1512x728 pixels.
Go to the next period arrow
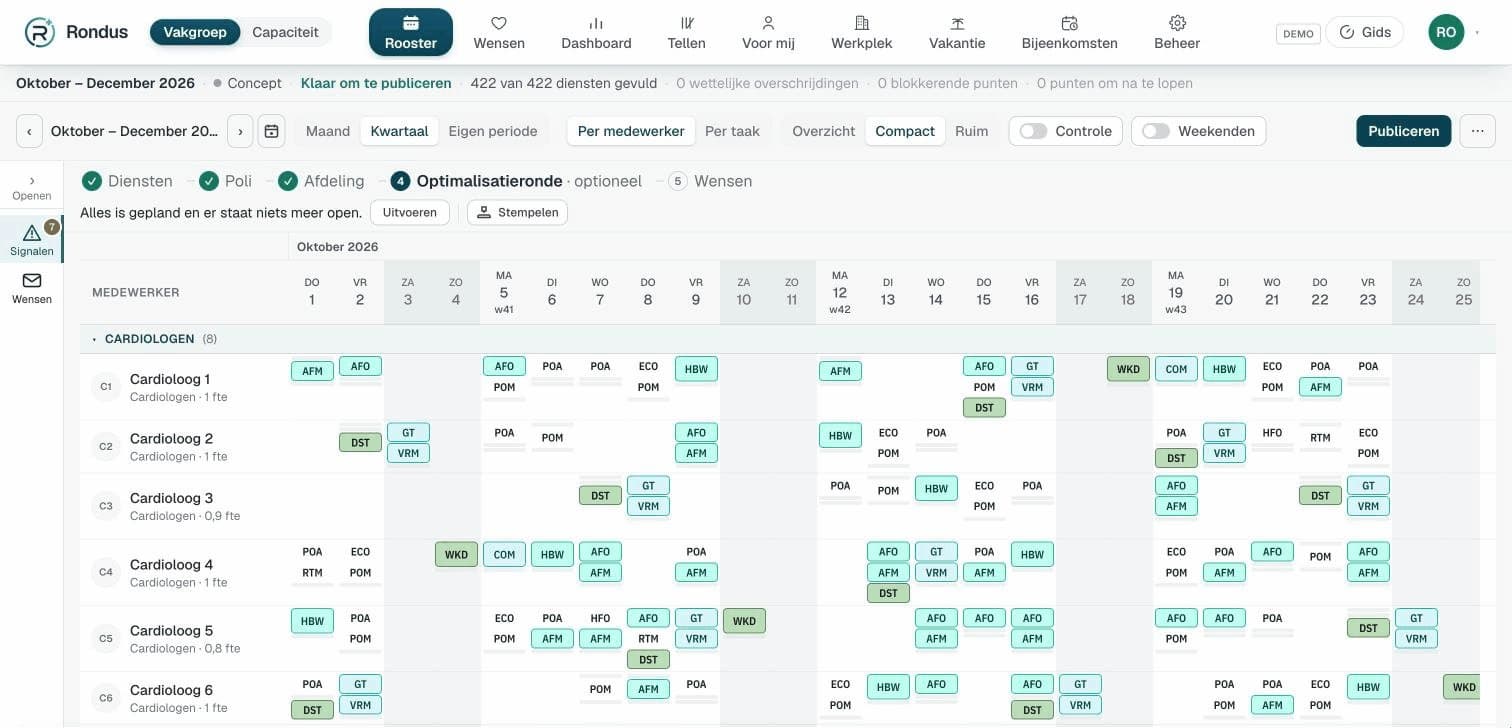[240, 131]
